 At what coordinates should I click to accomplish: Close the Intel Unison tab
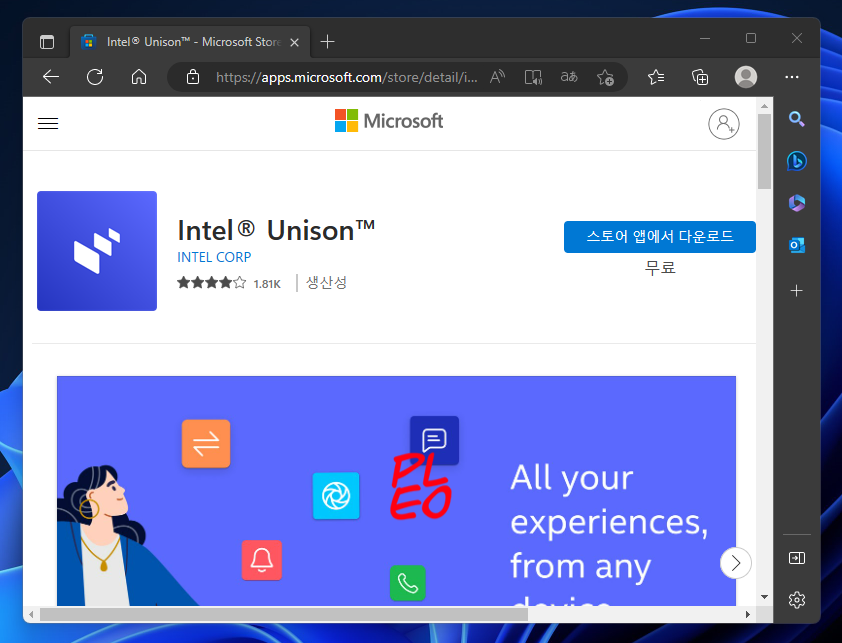click(294, 42)
